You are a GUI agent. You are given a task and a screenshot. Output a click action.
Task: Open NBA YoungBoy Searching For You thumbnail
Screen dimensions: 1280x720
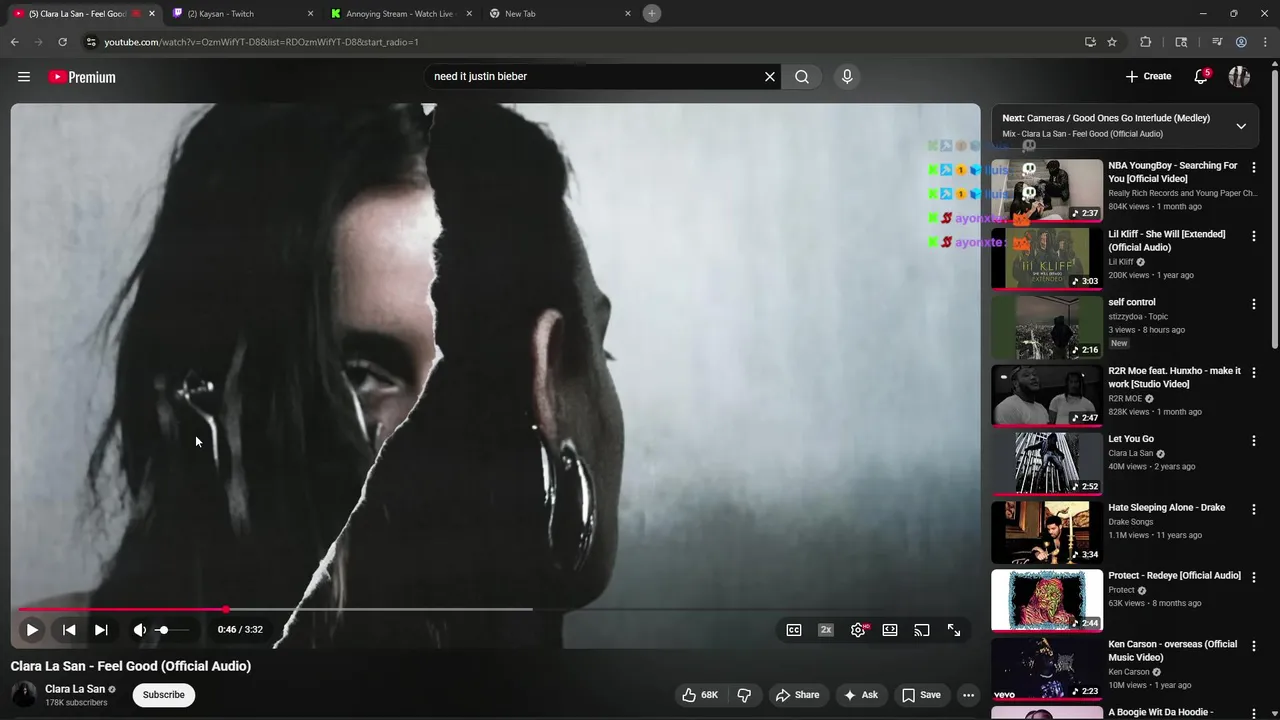point(1047,190)
